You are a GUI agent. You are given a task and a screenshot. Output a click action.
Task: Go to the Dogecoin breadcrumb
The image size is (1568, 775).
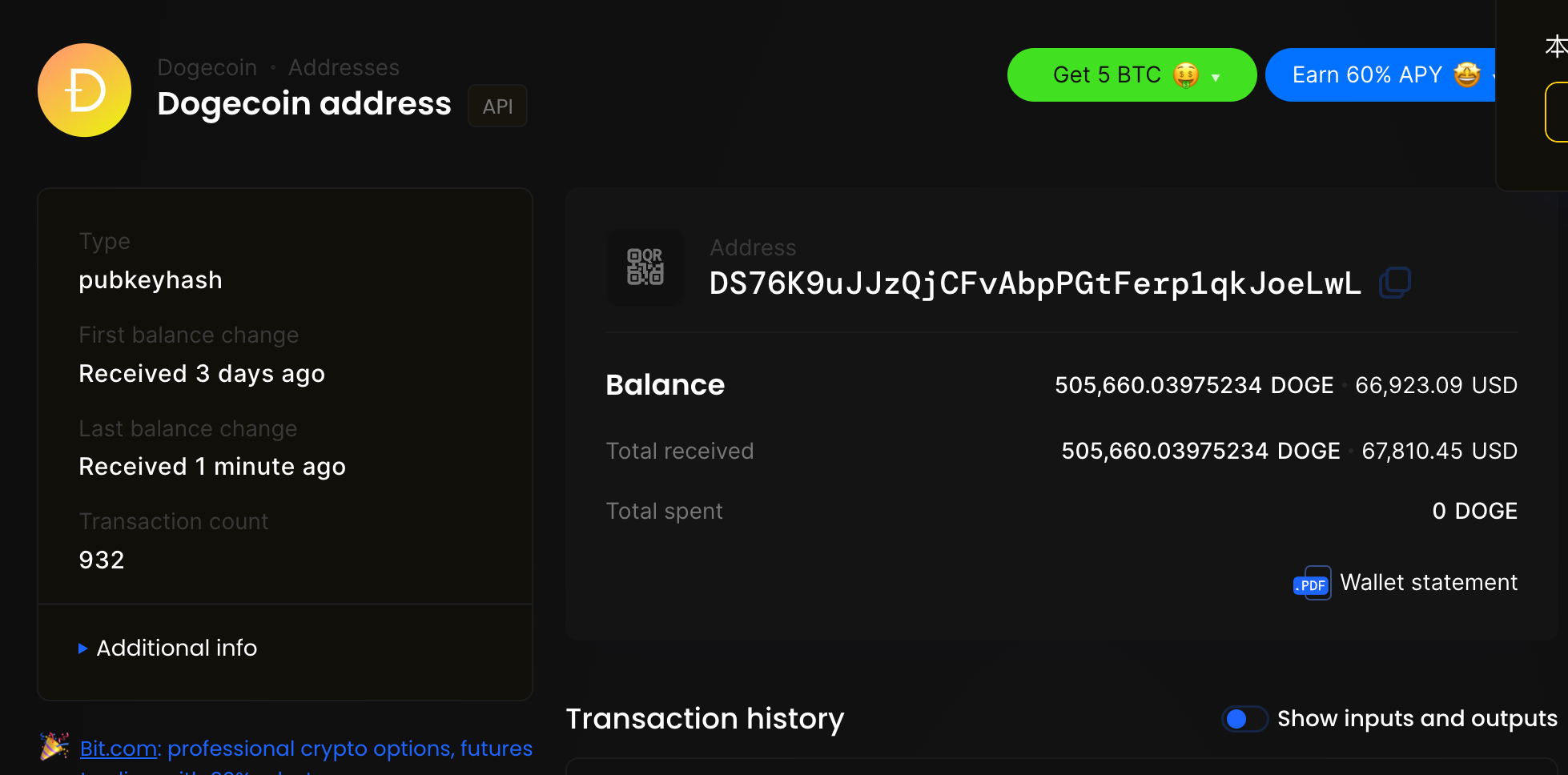207,67
